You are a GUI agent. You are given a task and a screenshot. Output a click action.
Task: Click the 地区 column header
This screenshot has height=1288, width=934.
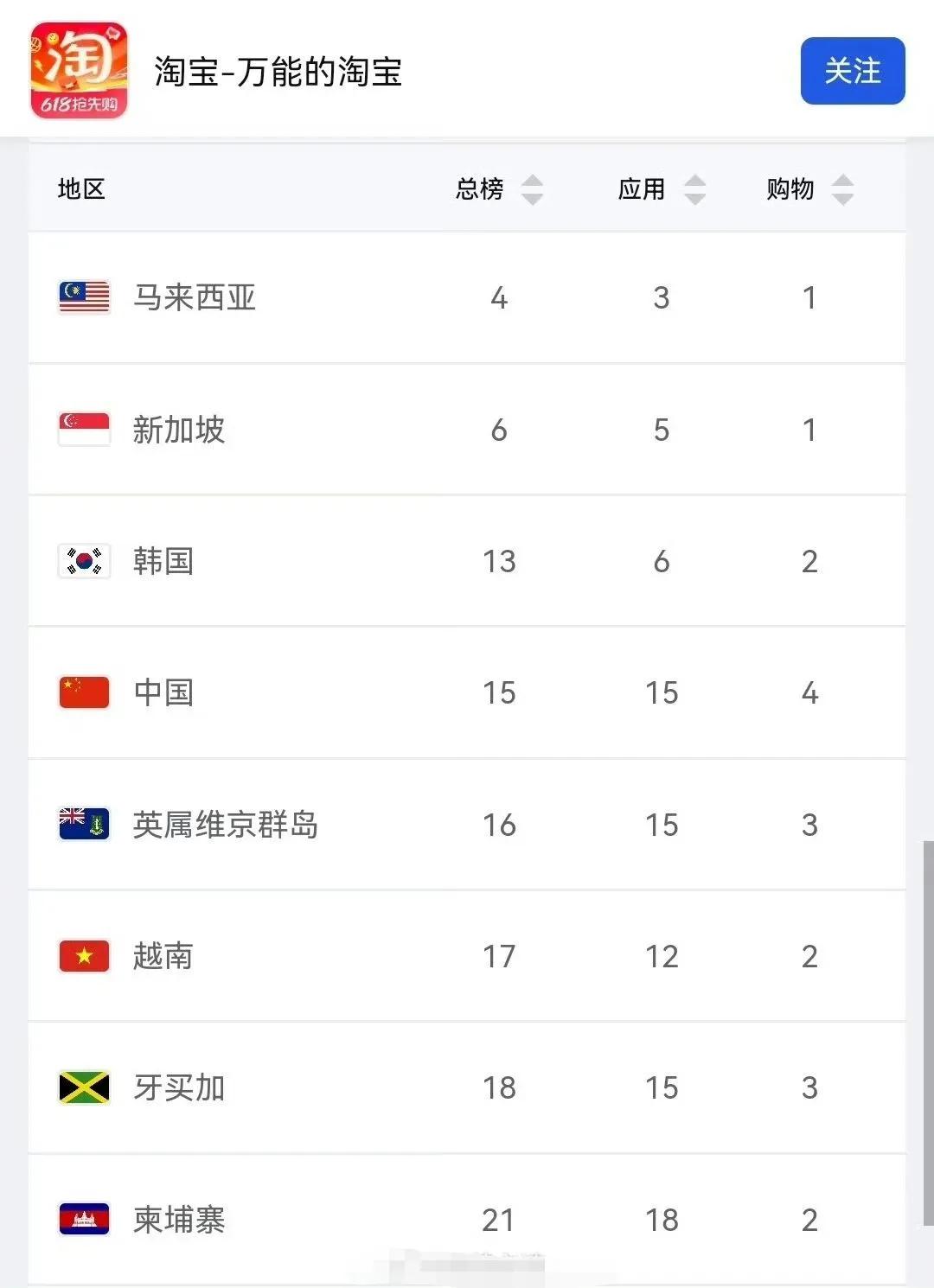(x=81, y=189)
